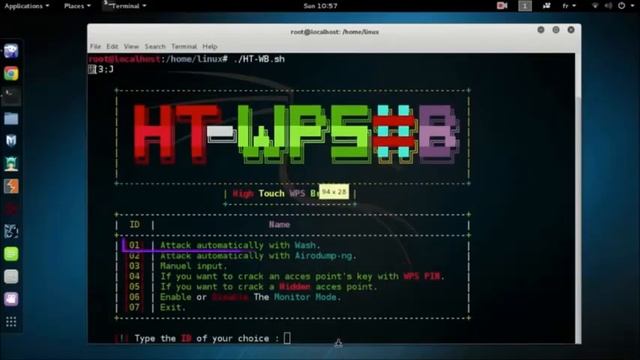Image resolution: width=640 pixels, height=360 pixels.
Task: Open the Search menu in terminal window
Action: [155, 47]
